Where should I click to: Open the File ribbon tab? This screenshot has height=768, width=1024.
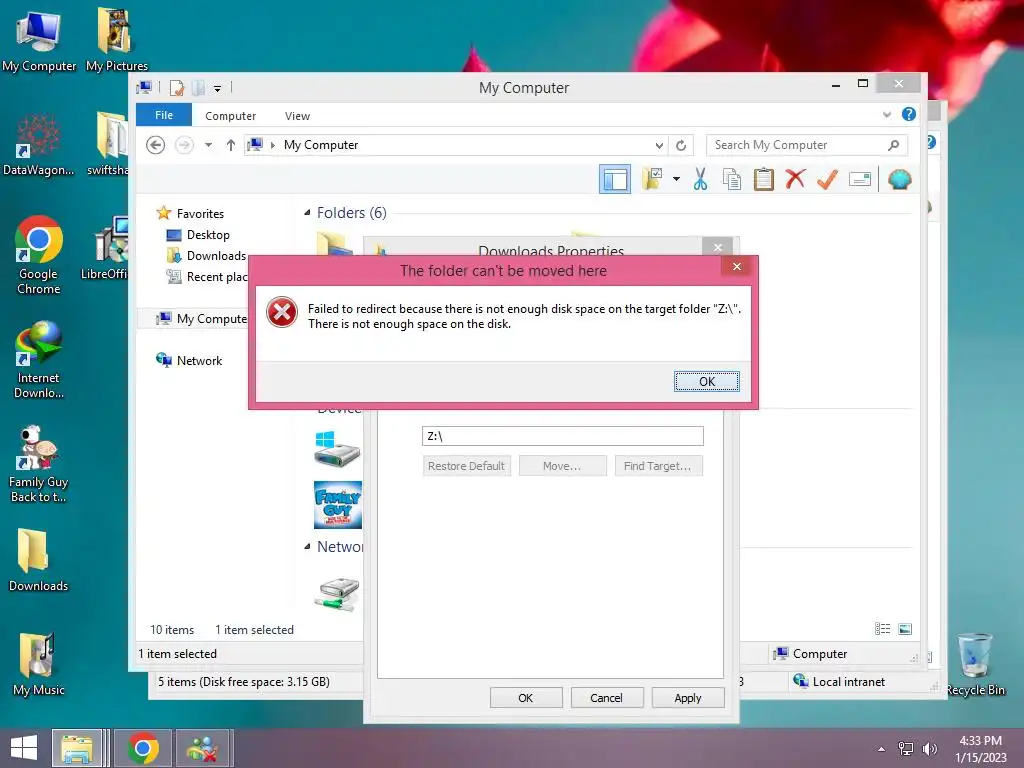click(x=164, y=115)
